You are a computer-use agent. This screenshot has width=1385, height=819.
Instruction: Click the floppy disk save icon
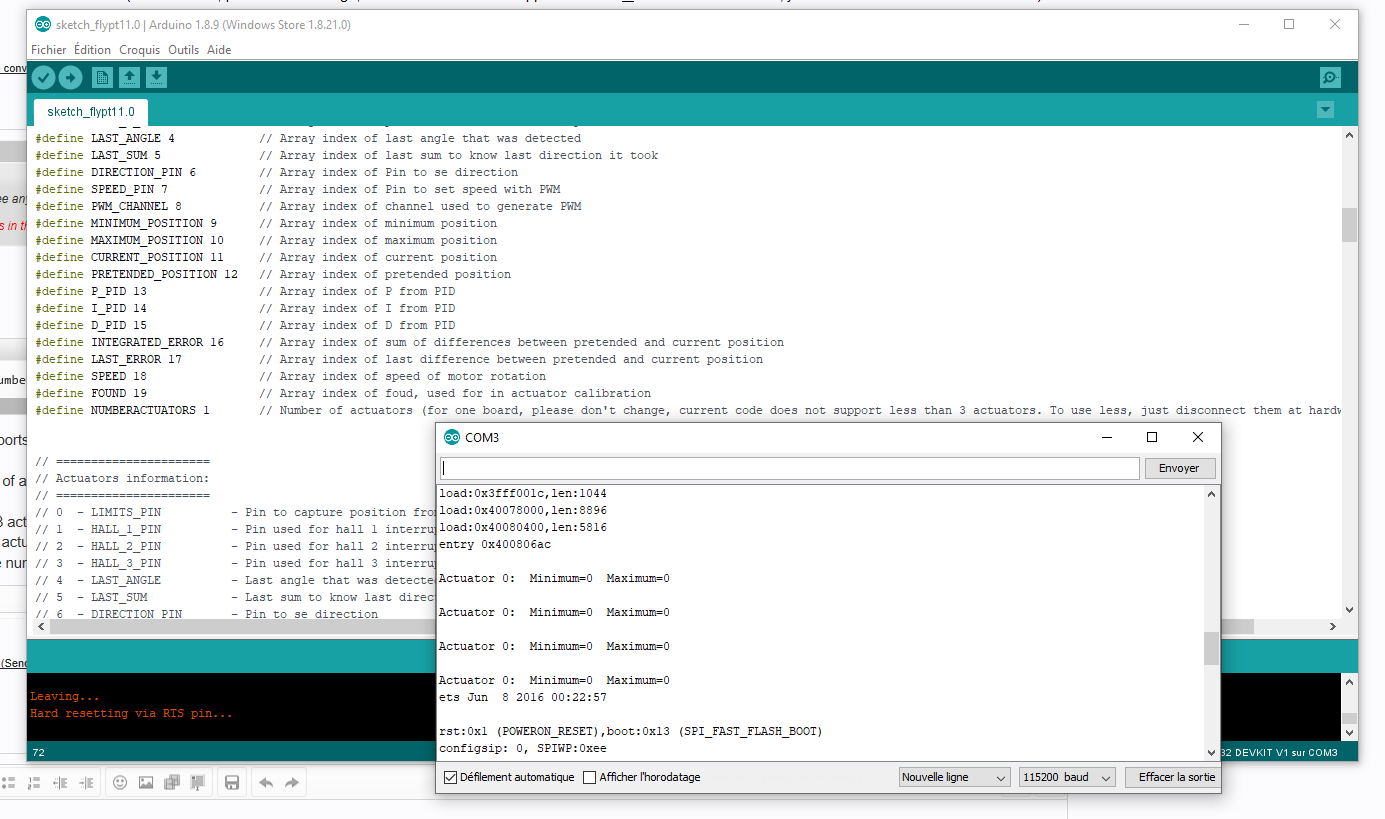pos(231,783)
